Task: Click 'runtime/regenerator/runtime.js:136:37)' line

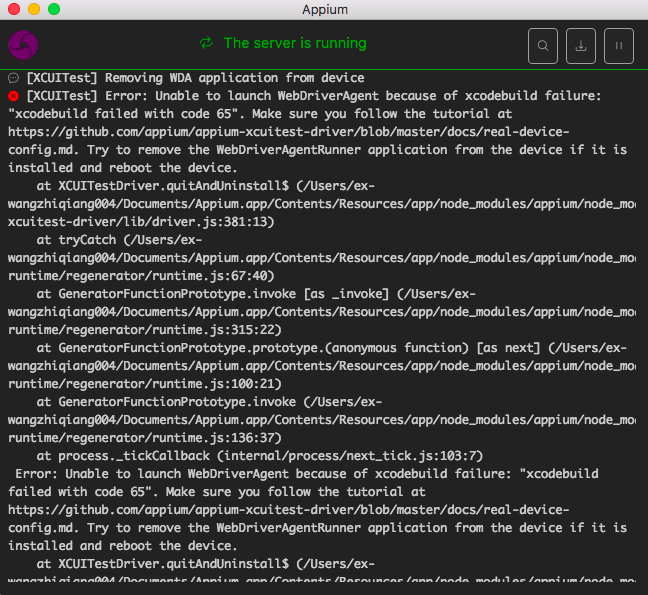Action: (x=145, y=438)
